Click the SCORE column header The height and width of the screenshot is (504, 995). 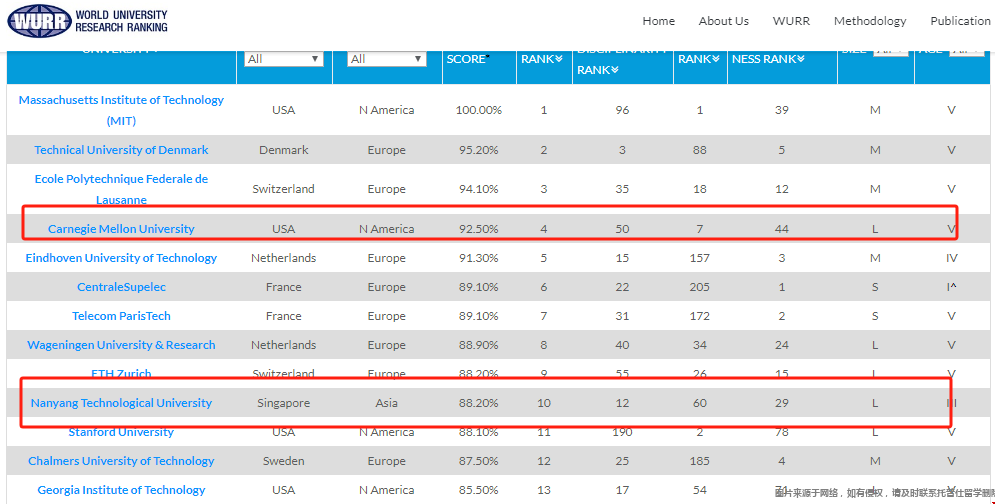pyautogui.click(x=468, y=59)
